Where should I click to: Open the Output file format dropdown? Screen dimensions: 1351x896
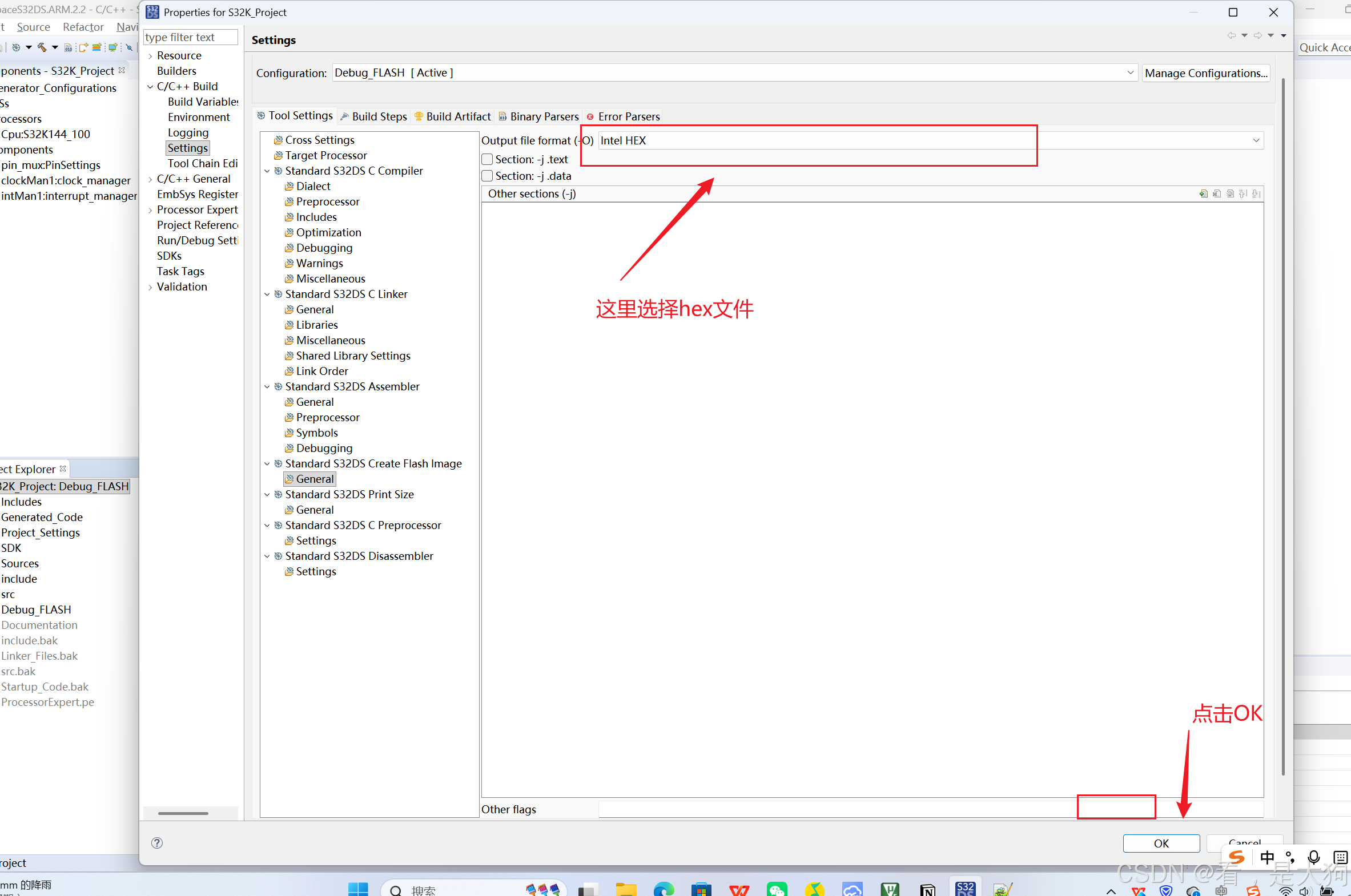pyautogui.click(x=1256, y=140)
